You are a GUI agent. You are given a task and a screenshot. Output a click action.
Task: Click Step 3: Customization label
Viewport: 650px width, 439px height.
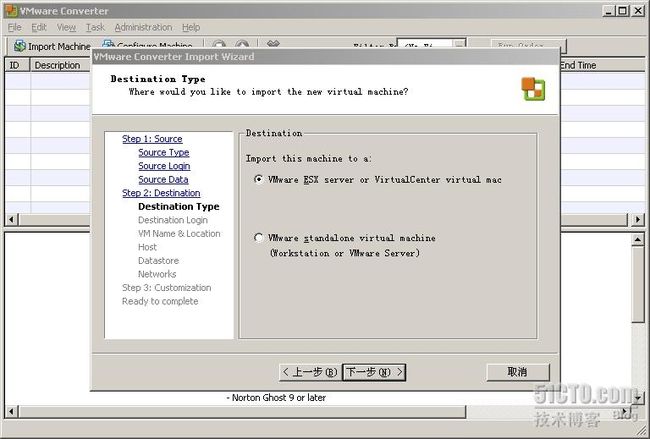pyautogui.click(x=167, y=288)
